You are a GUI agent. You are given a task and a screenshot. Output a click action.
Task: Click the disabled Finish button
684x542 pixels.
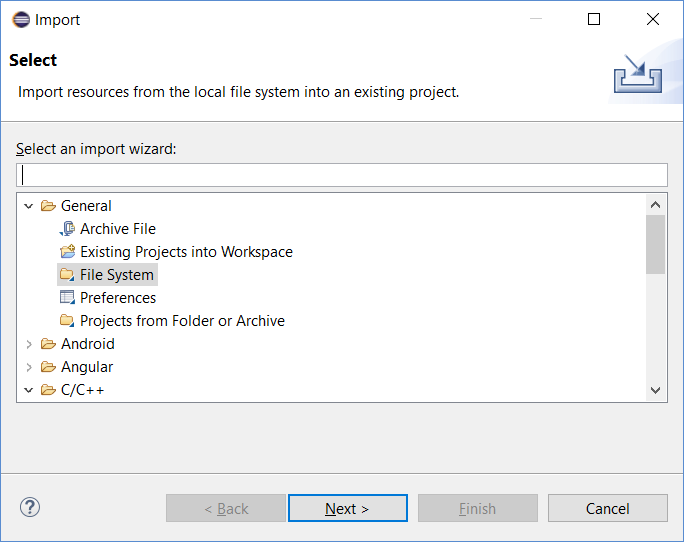pos(478,508)
